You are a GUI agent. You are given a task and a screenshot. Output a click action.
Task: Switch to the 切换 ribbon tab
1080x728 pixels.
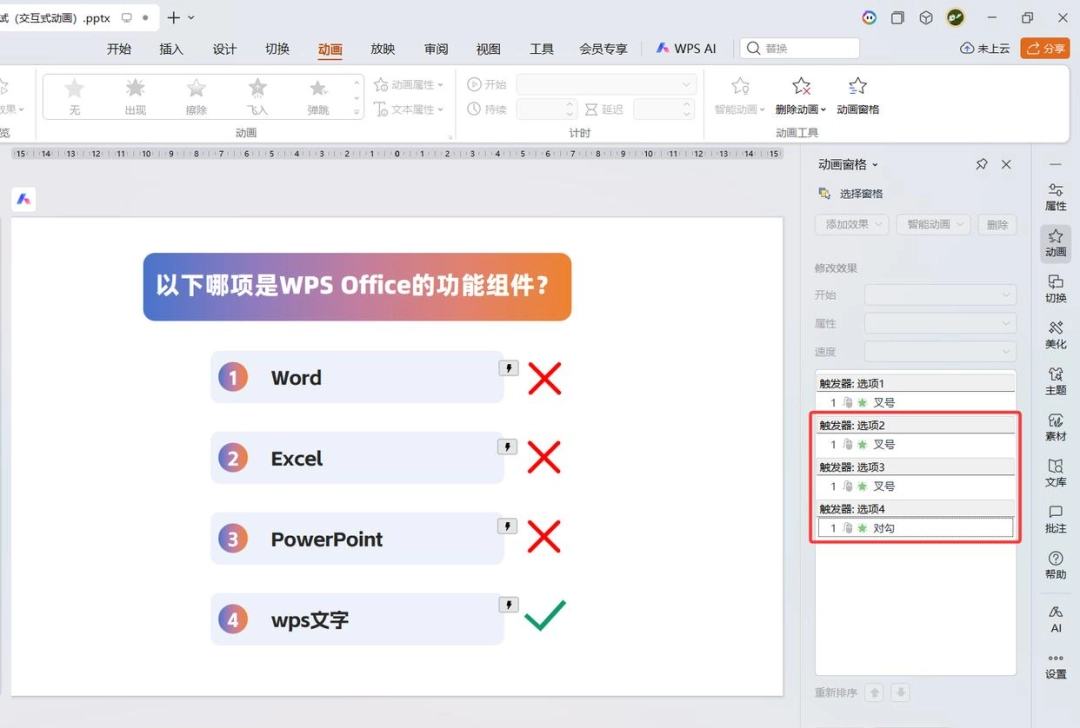click(277, 49)
